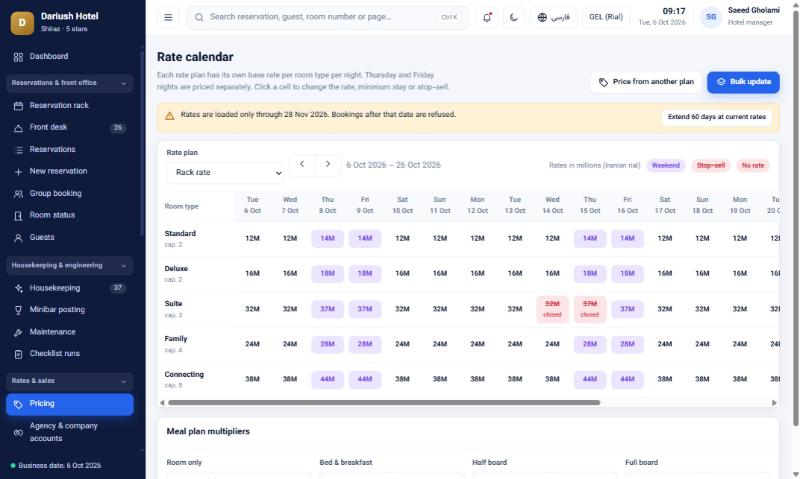Click the Group booking people icon
Viewport: 800px width, 479px height.
[x=18, y=194]
